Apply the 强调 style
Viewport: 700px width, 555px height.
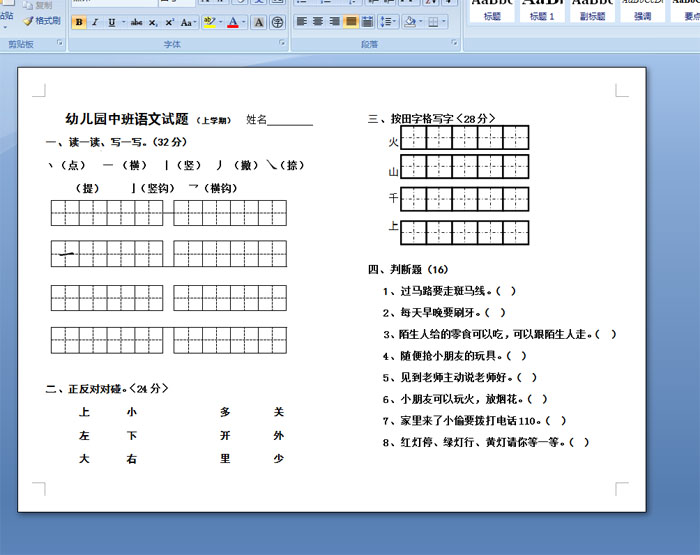(x=642, y=11)
